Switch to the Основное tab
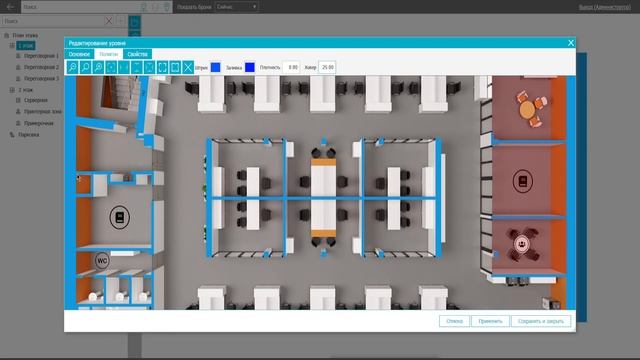 pos(79,54)
